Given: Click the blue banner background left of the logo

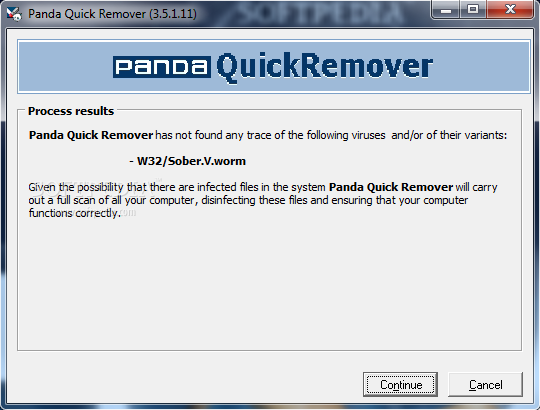Looking at the screenshot, I should coord(65,66).
